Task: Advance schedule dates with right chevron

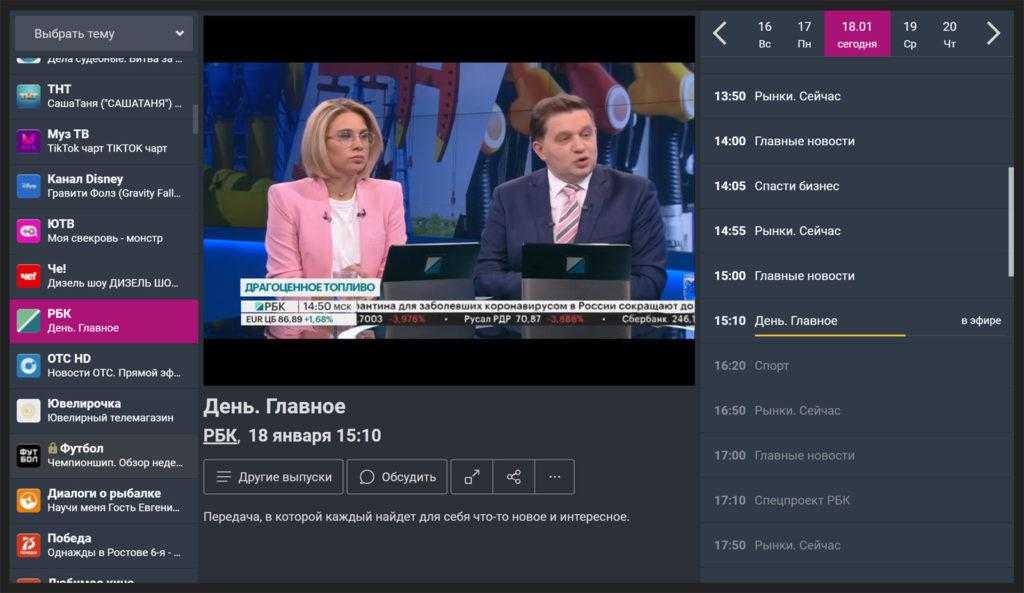Action: (x=993, y=34)
